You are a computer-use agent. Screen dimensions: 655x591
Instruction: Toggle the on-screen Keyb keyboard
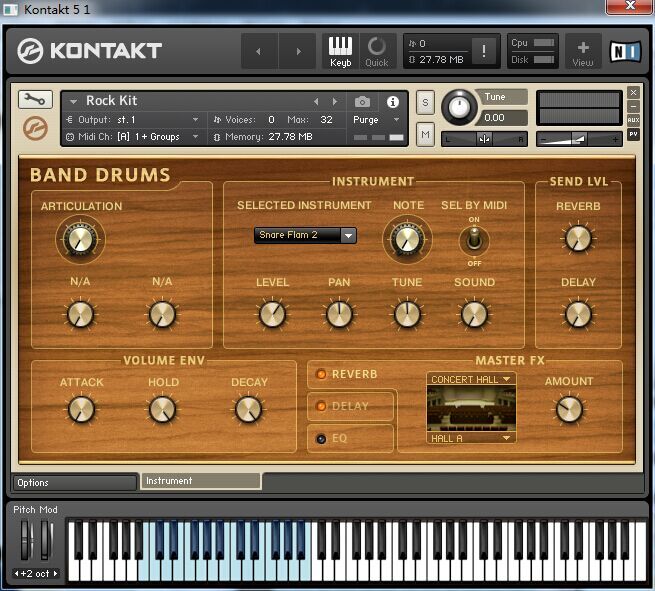click(340, 52)
